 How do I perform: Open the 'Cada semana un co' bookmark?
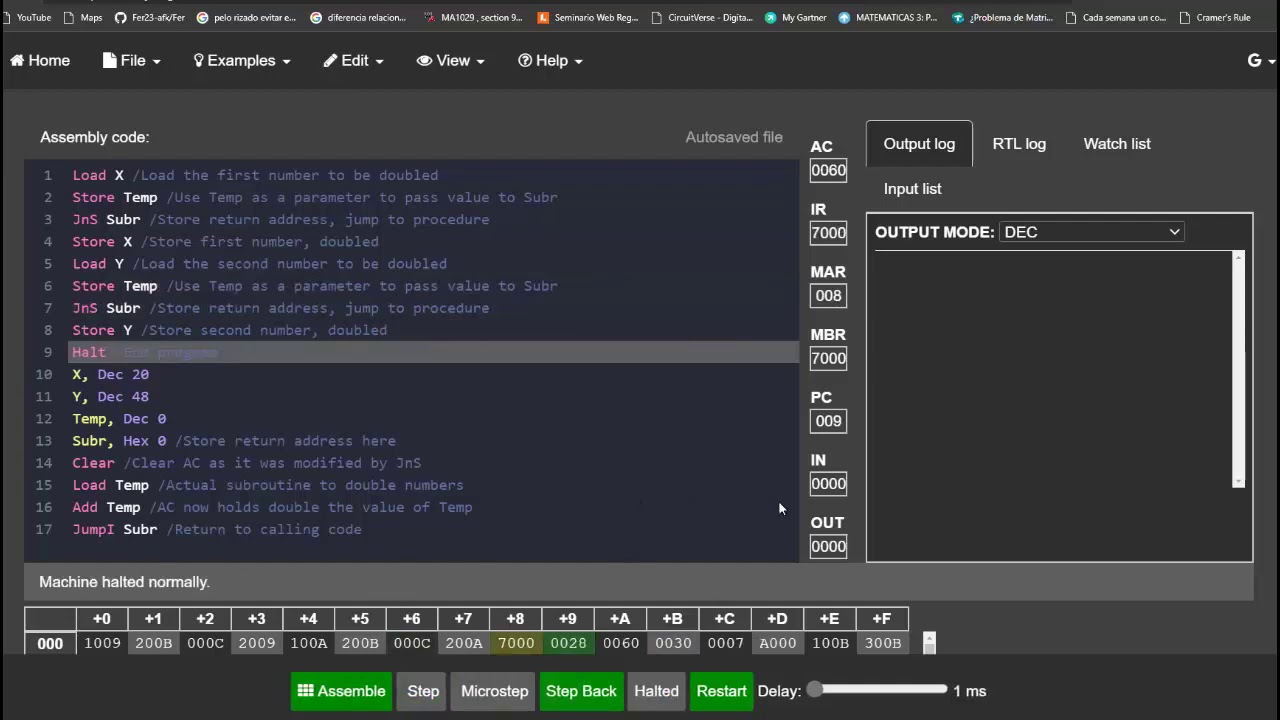coord(1116,17)
